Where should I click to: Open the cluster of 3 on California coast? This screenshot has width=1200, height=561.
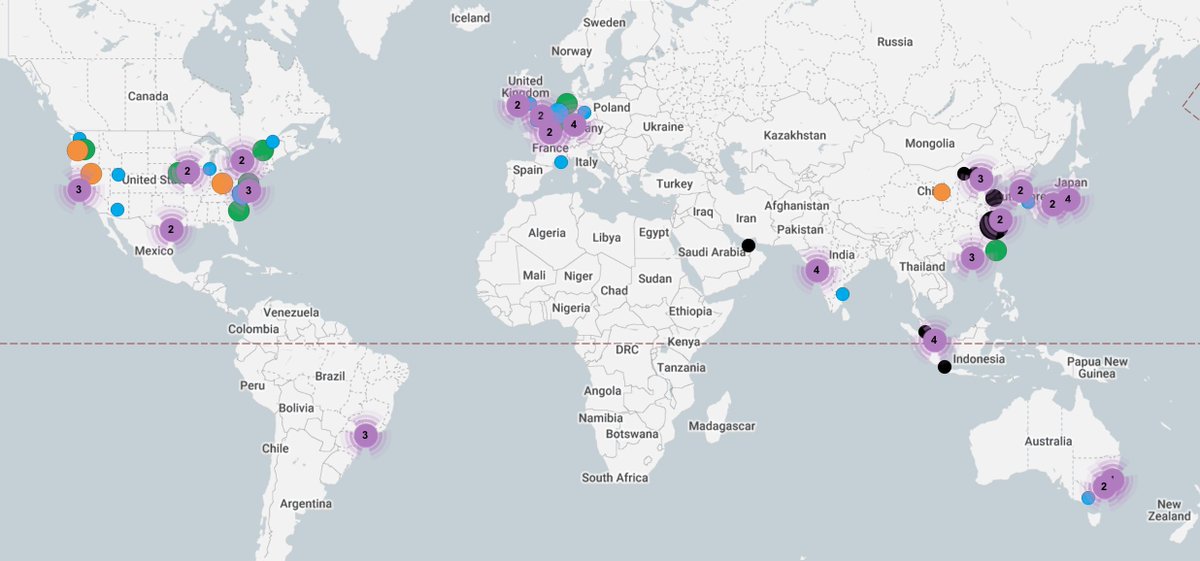[78, 190]
